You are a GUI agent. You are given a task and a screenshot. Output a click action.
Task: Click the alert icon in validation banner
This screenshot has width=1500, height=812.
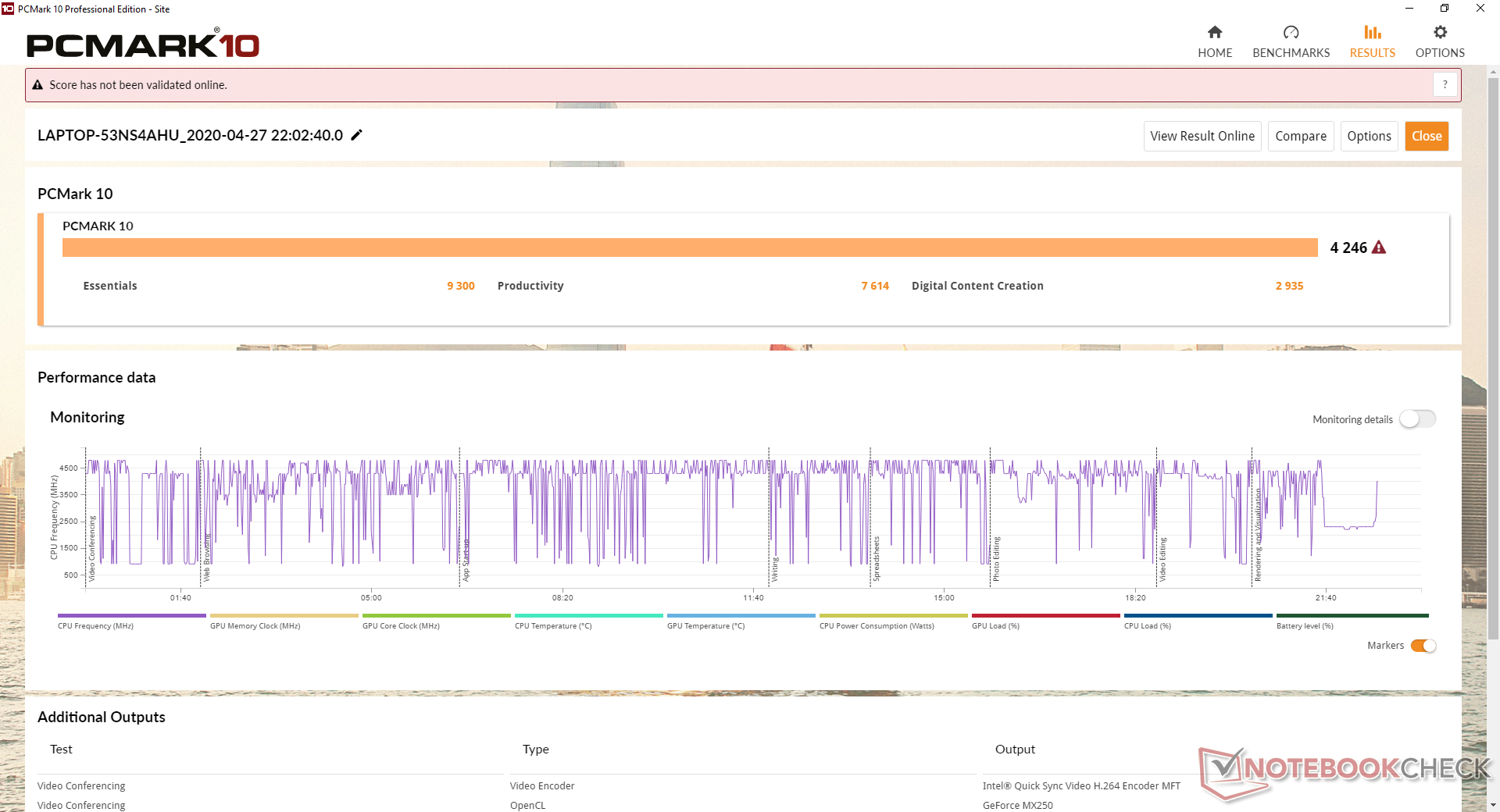pos(37,85)
